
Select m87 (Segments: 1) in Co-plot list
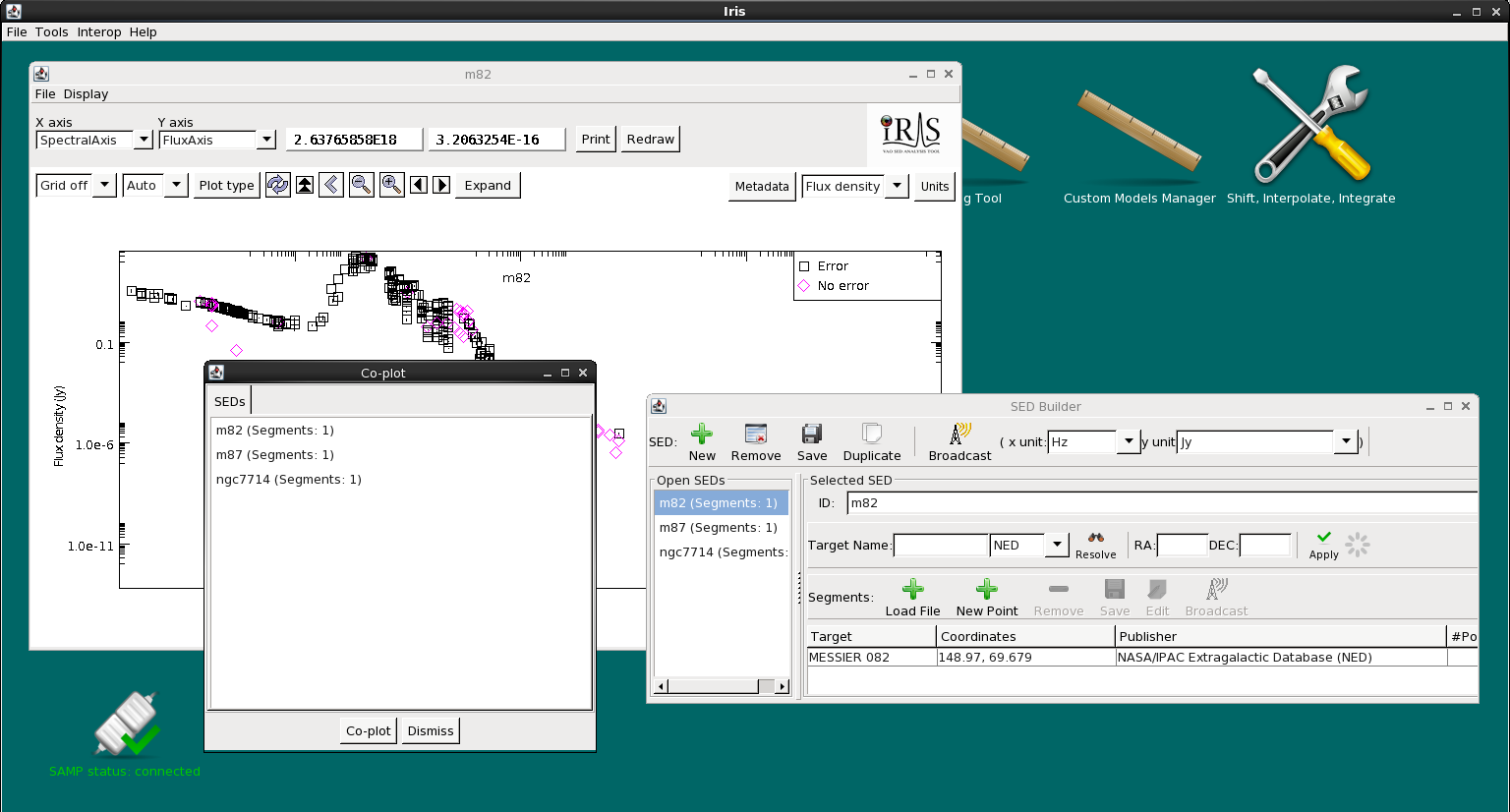point(401,454)
